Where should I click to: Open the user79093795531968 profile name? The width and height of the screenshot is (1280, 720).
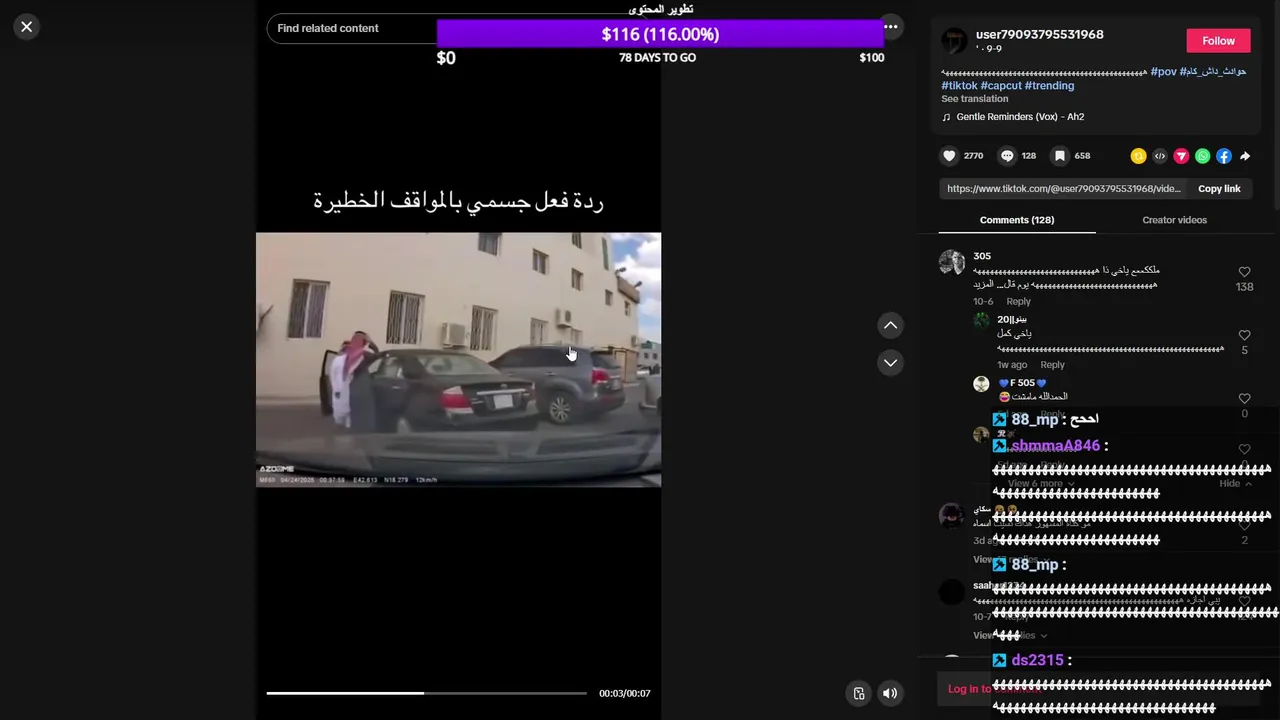[x=1039, y=34]
